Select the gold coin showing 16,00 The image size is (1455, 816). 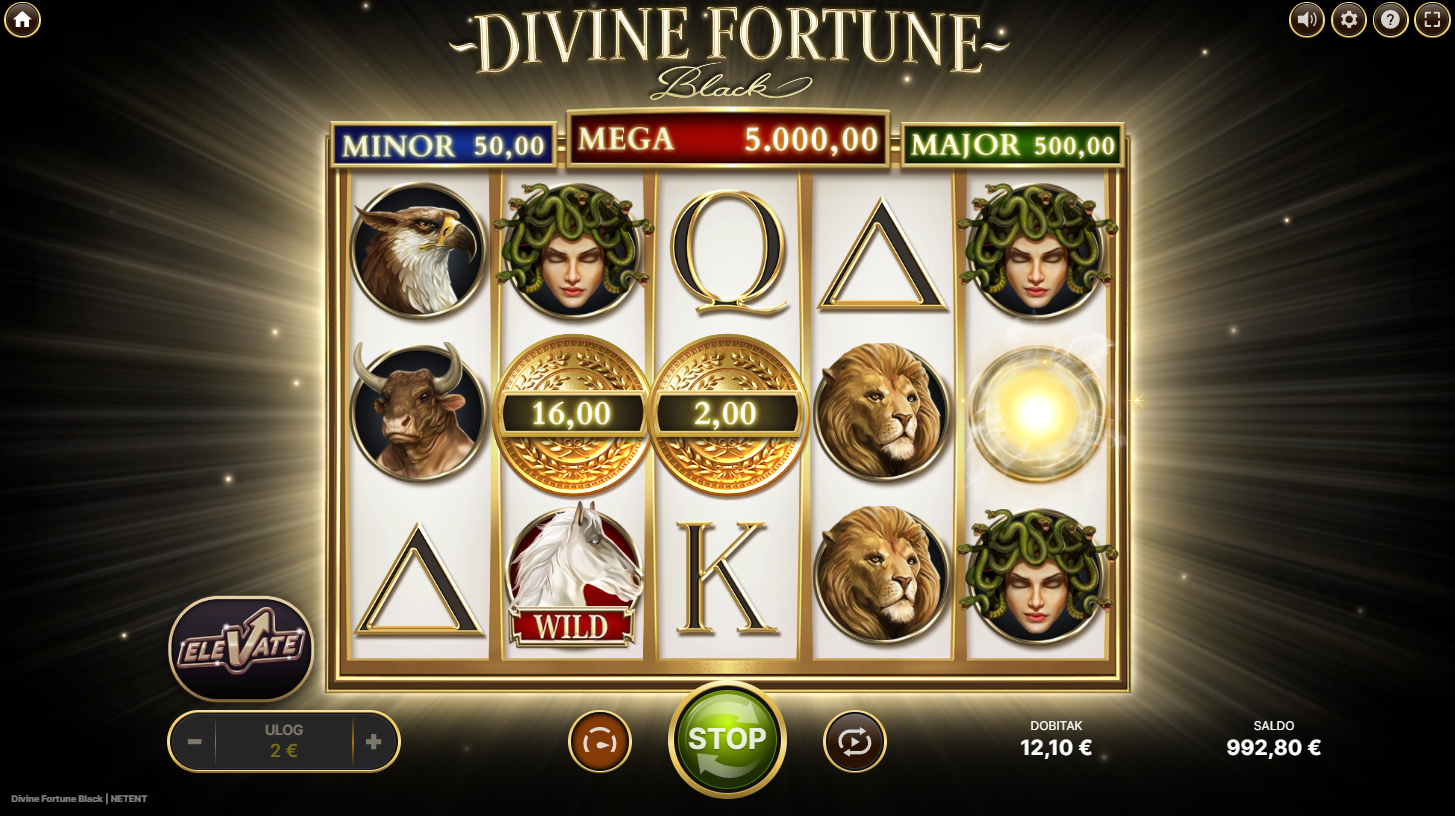pos(573,414)
